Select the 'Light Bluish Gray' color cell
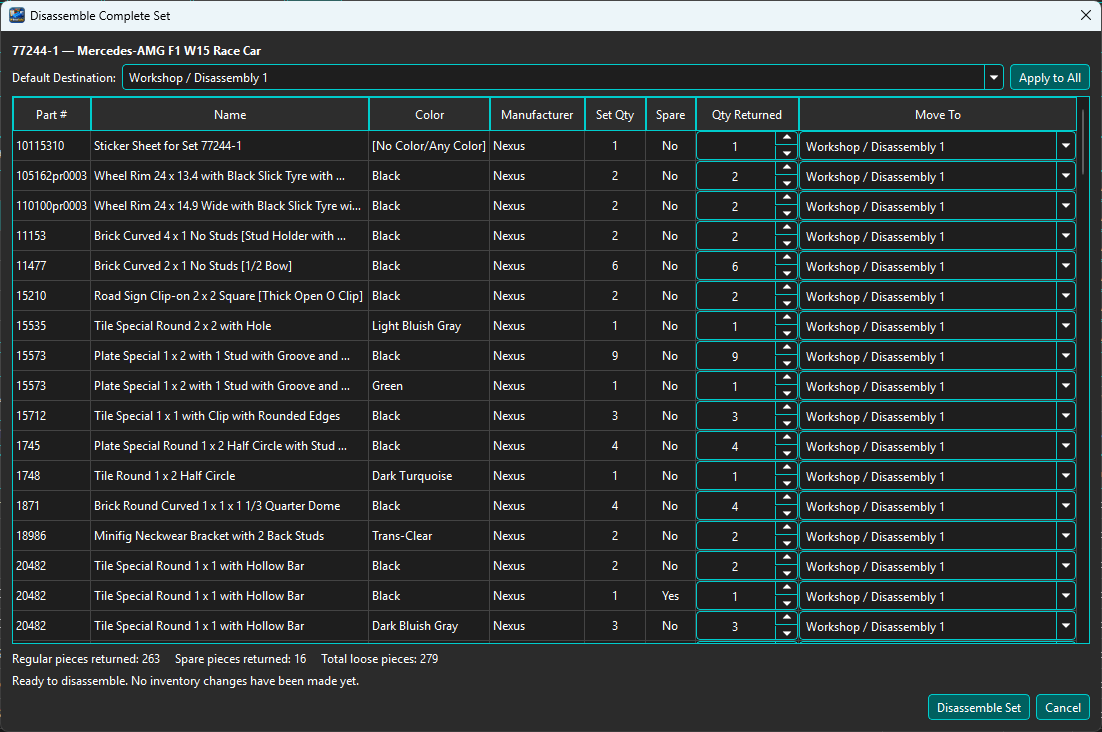Viewport: 1102px width, 732px height. (x=429, y=326)
